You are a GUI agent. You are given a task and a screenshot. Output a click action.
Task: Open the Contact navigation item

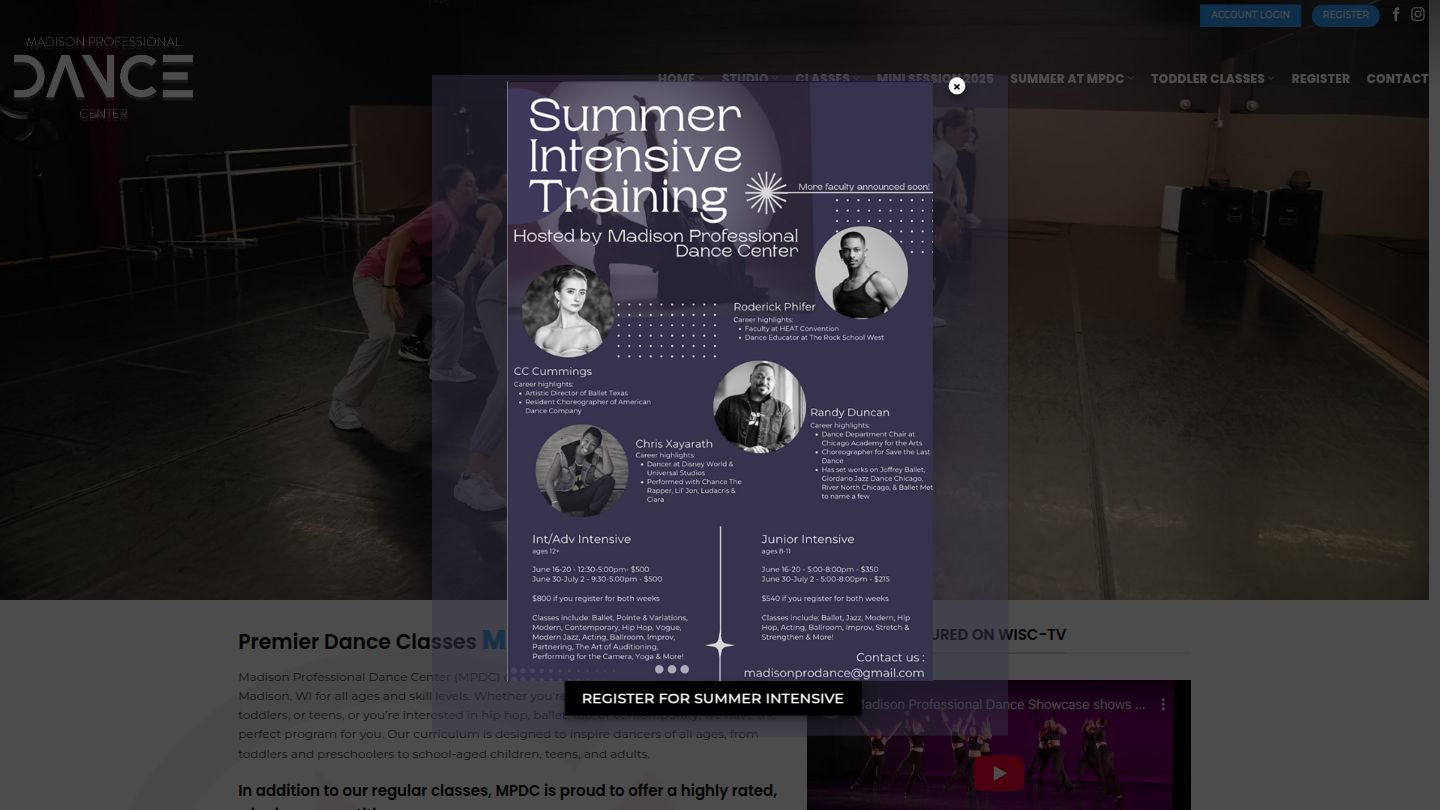[x=1396, y=79]
